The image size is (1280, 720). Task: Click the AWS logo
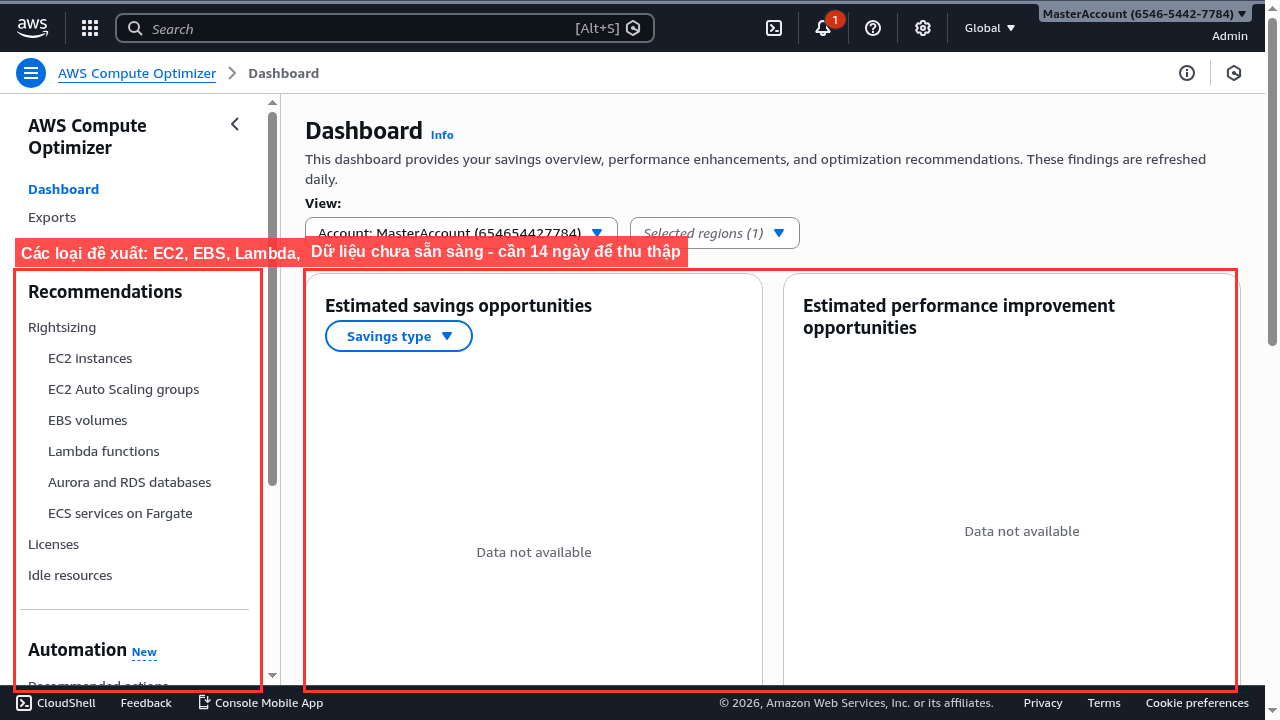32,27
